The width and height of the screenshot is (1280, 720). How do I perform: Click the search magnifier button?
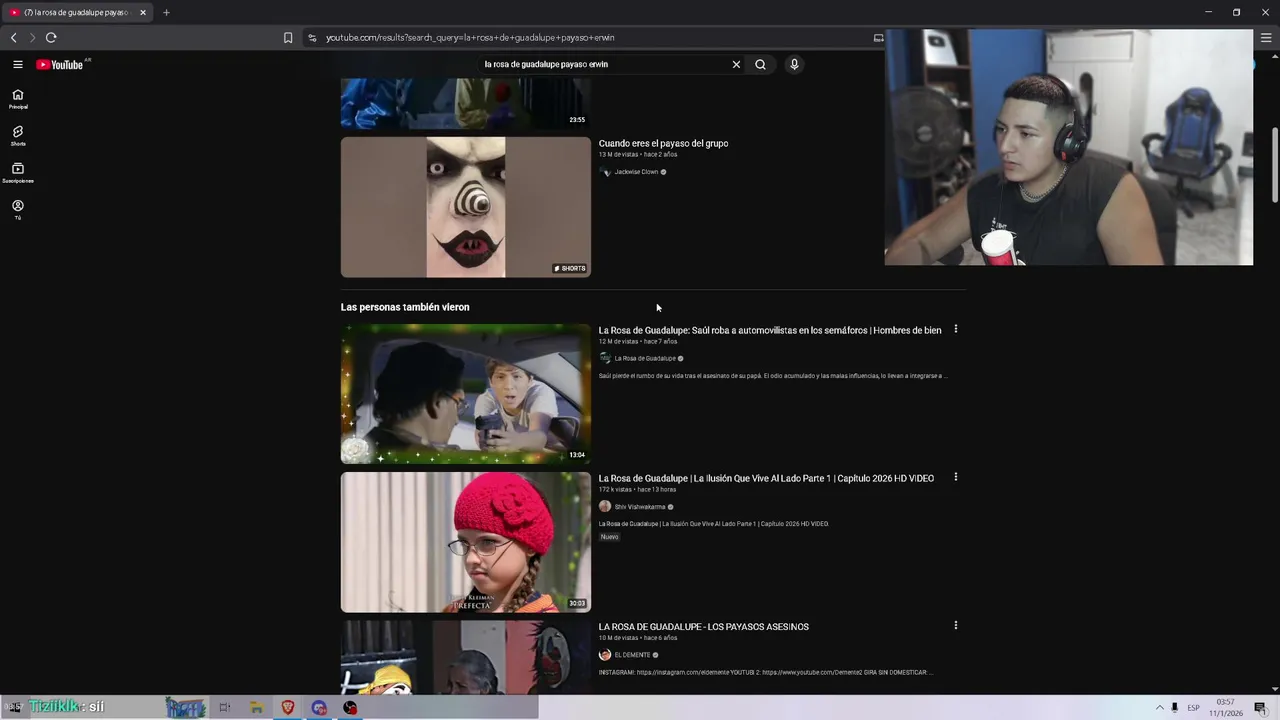pyautogui.click(x=760, y=64)
